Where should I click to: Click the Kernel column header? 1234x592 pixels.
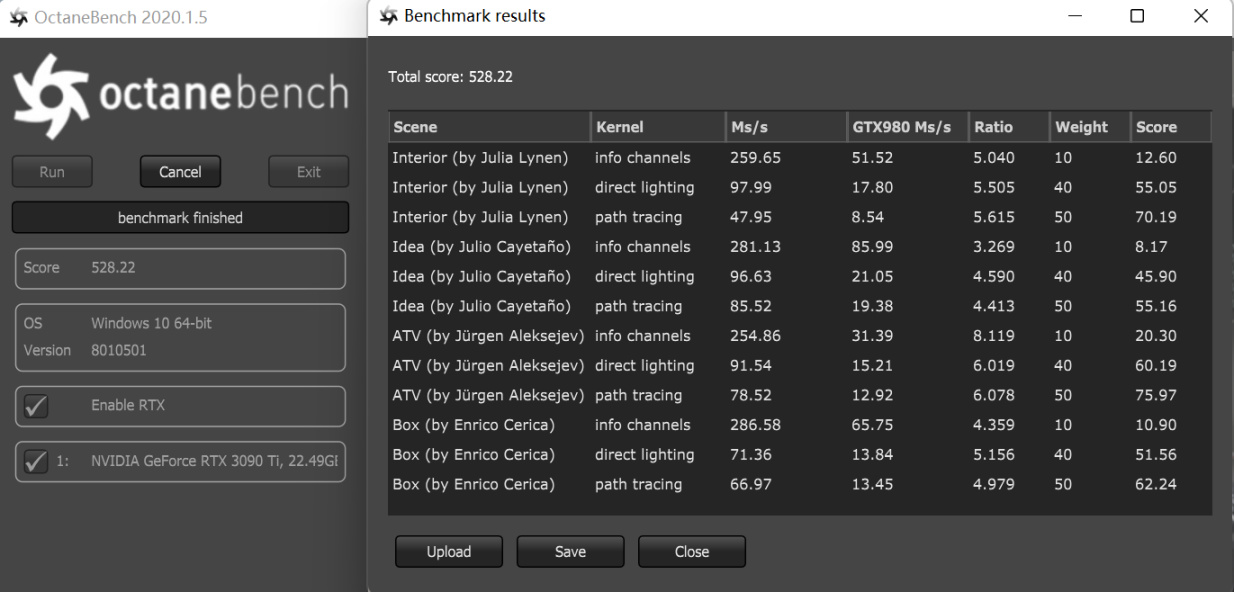coord(658,127)
